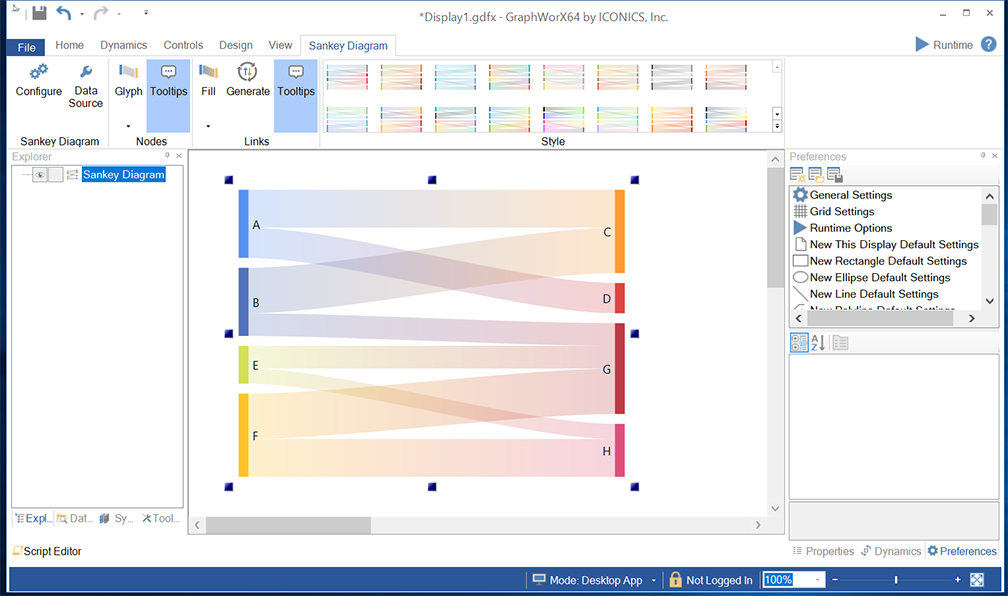Click the fit-to-window icon in status bar
The width and height of the screenshot is (1008, 596).
coord(977,580)
